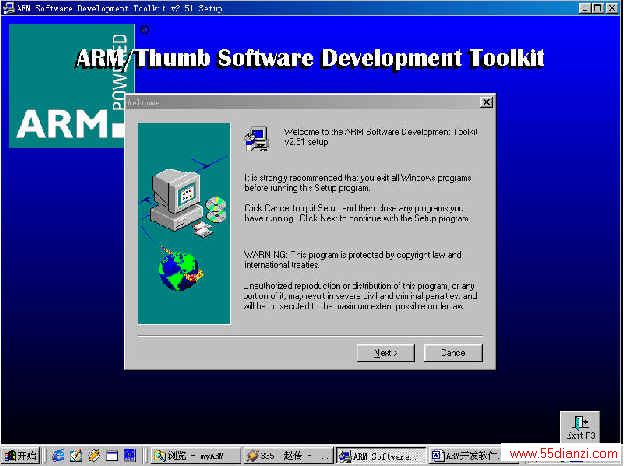The width and height of the screenshot is (624, 466).
Task: Click the computer and CDs illustration in dialog
Action: click(186, 202)
